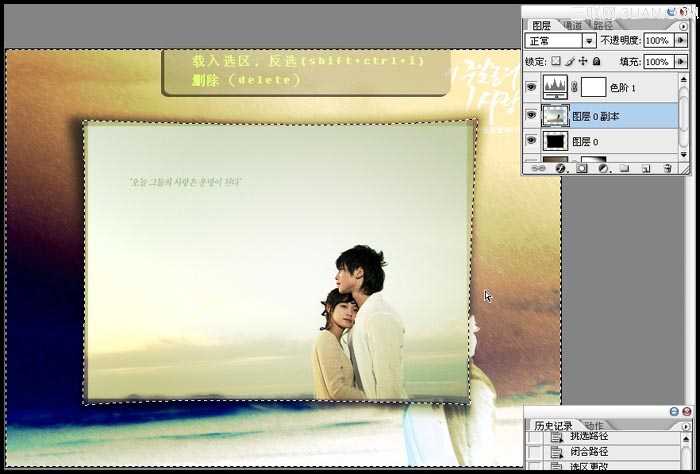Select the 闭合路径 history state
This screenshot has width=700, height=474.
(x=590, y=452)
